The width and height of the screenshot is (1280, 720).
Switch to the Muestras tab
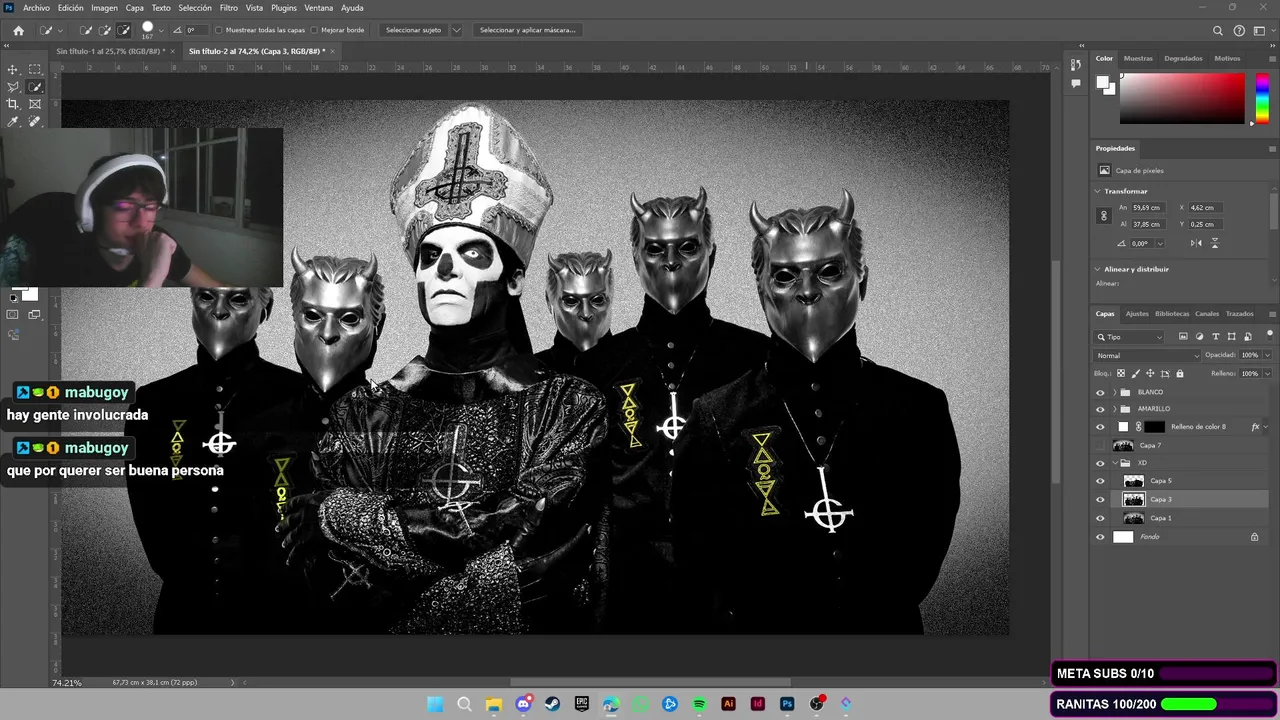tap(1138, 58)
